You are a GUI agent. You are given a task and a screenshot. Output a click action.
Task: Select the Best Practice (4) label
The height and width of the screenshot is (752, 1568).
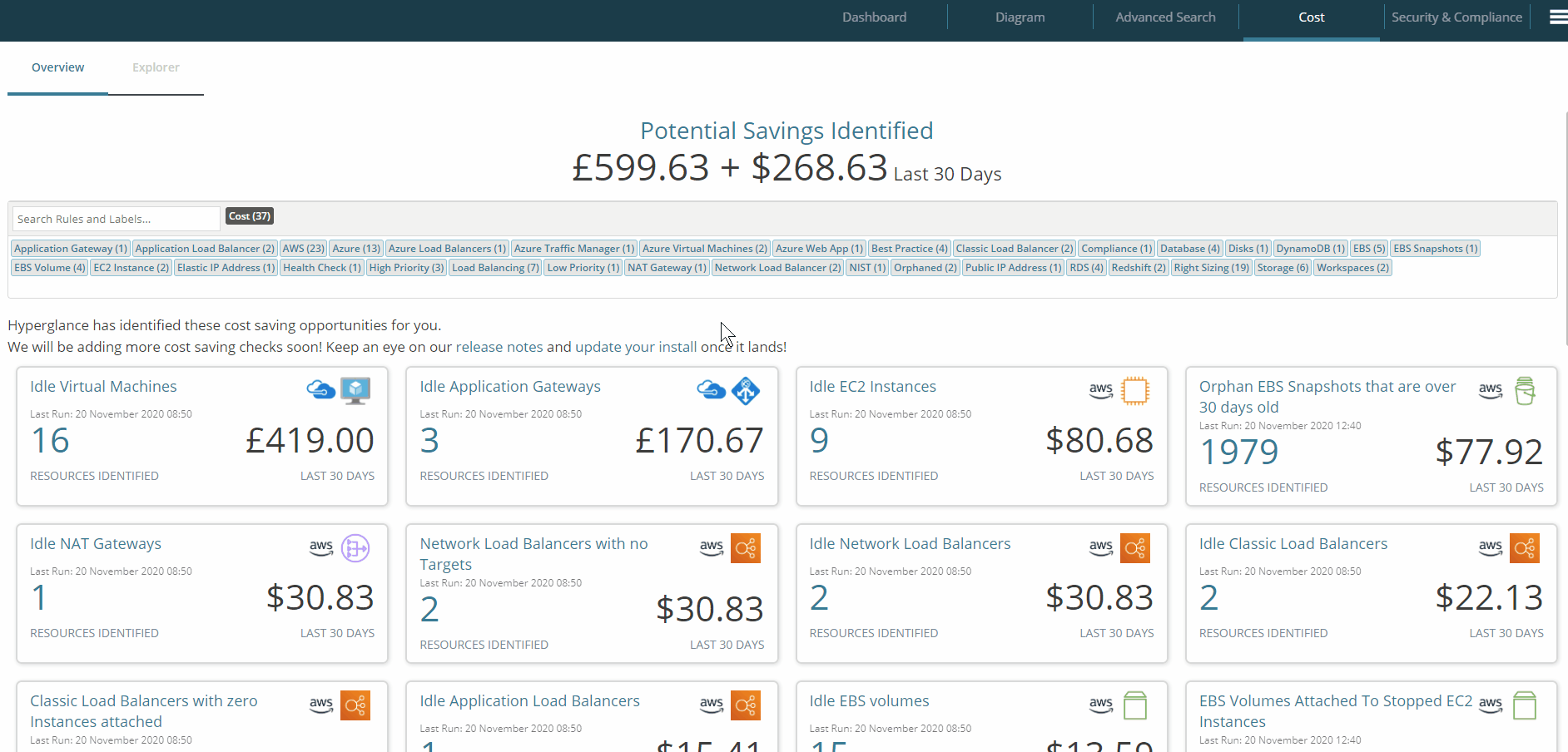pyautogui.click(x=910, y=248)
